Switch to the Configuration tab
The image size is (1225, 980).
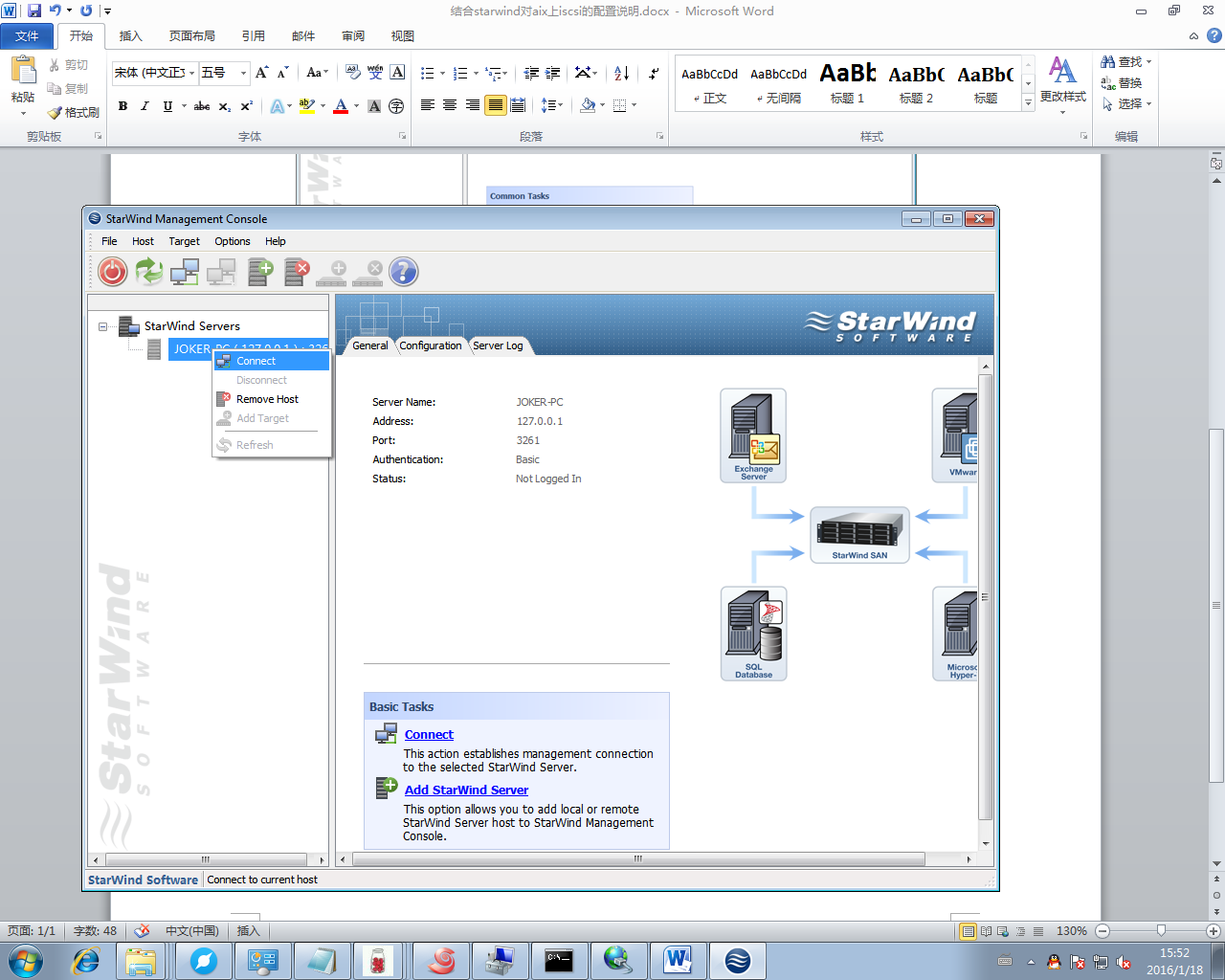coord(431,345)
